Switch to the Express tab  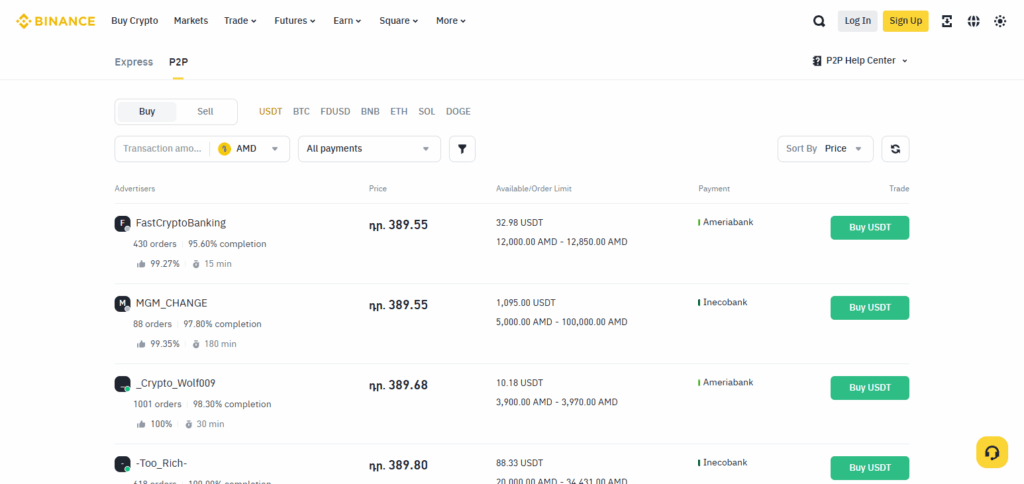[134, 62]
